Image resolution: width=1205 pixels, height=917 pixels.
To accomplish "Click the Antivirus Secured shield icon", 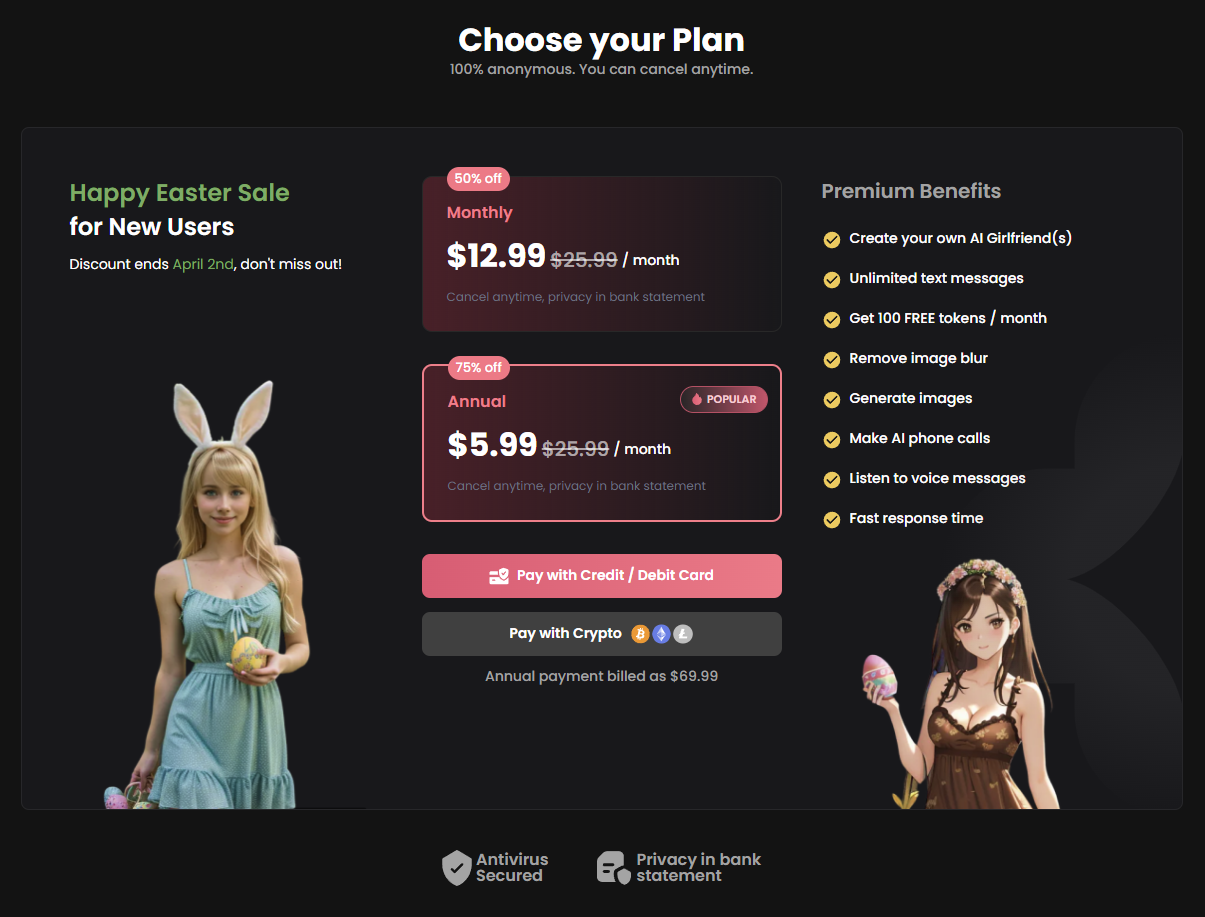I will 456,868.
